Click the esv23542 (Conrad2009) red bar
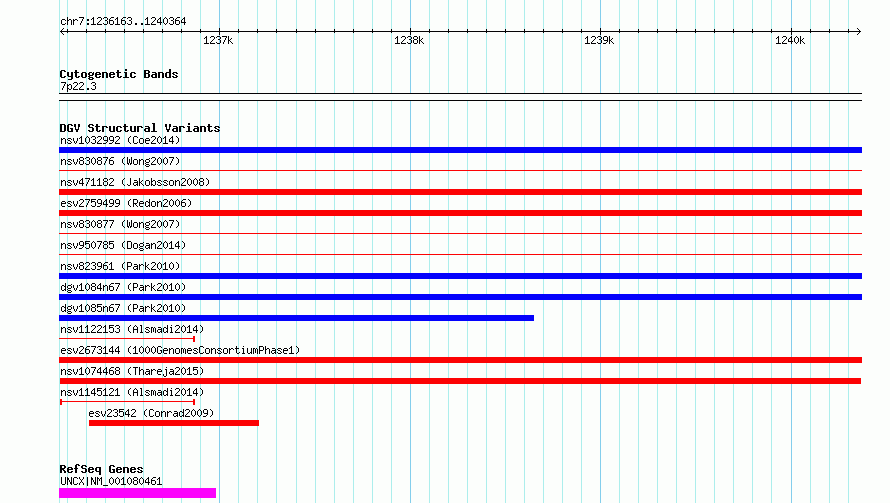 (174, 423)
